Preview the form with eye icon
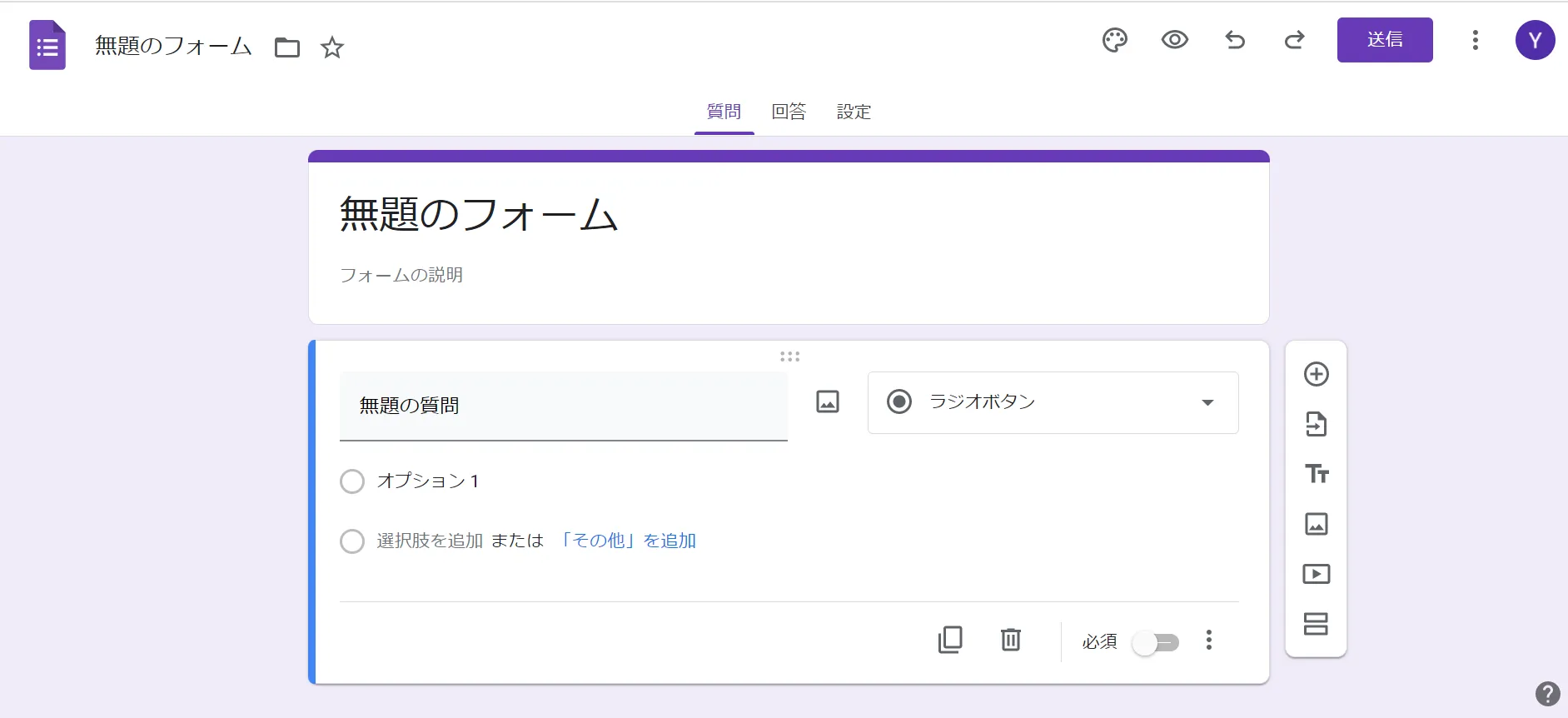This screenshot has height=718, width=1568. pyautogui.click(x=1174, y=40)
